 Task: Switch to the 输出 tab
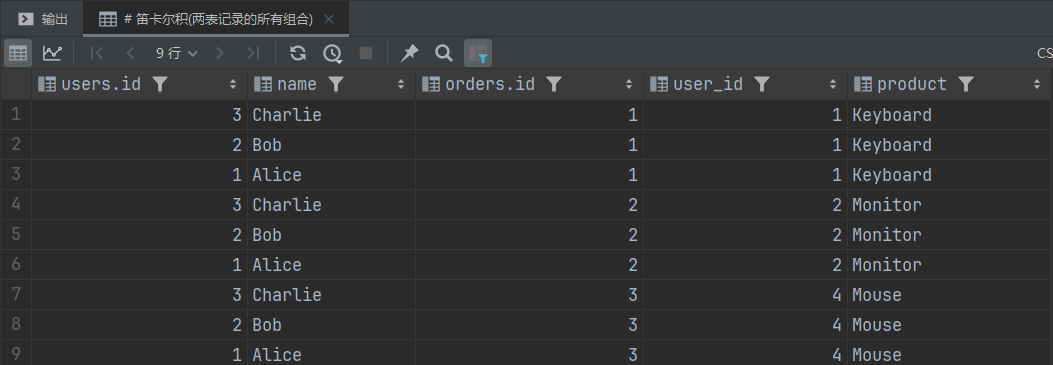coord(42,19)
